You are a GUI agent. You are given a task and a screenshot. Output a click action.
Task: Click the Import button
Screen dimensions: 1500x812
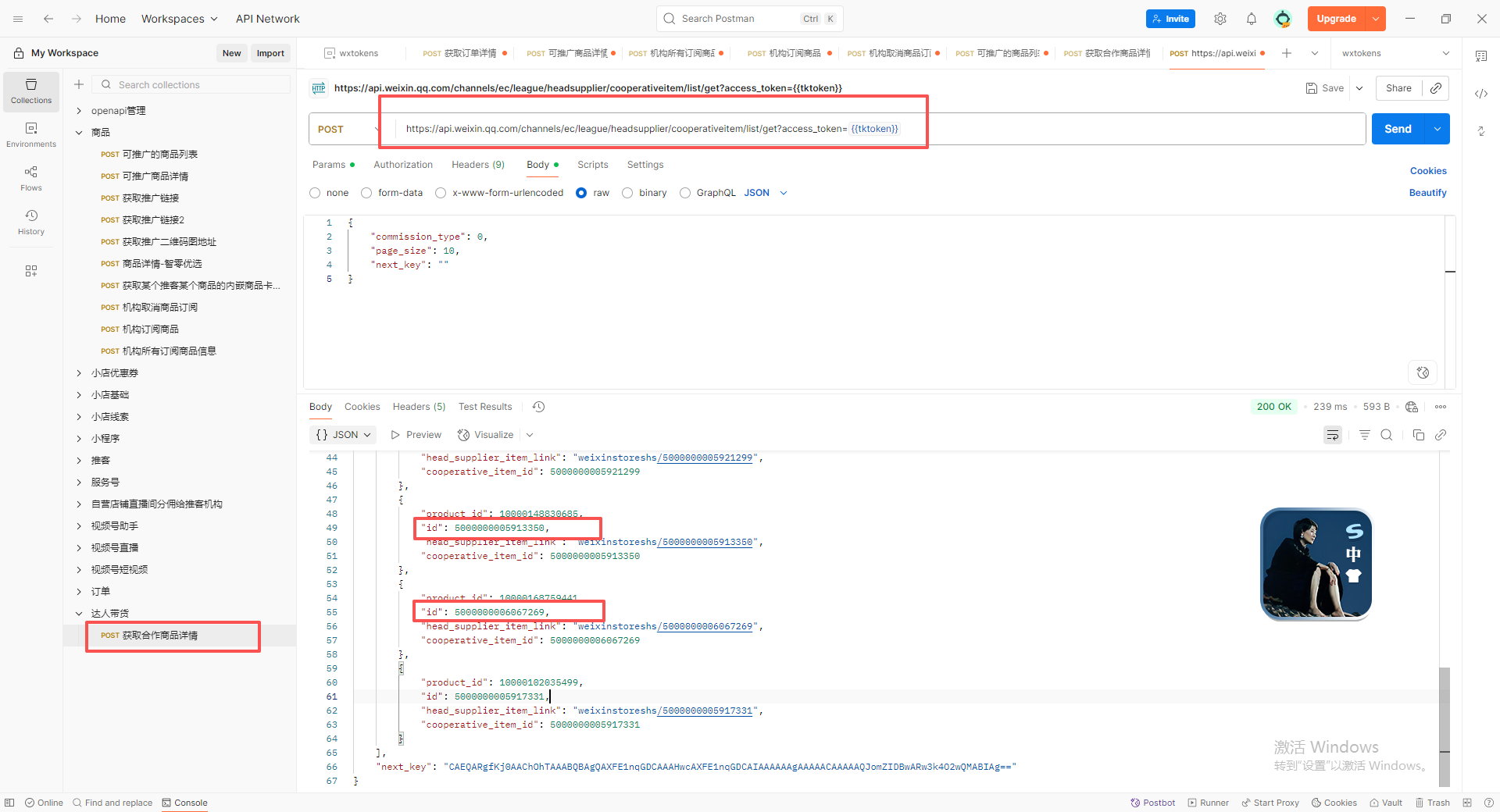coord(270,53)
